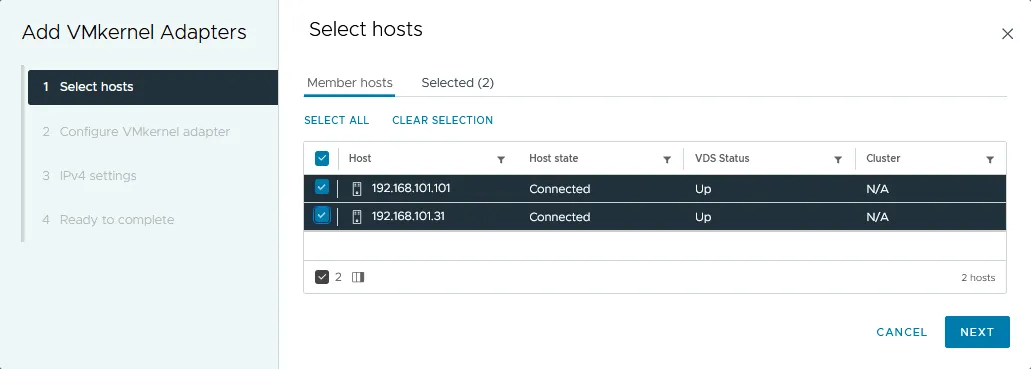Click the VDS Status column header
The width and height of the screenshot is (1031, 369).
pyautogui.click(x=722, y=159)
